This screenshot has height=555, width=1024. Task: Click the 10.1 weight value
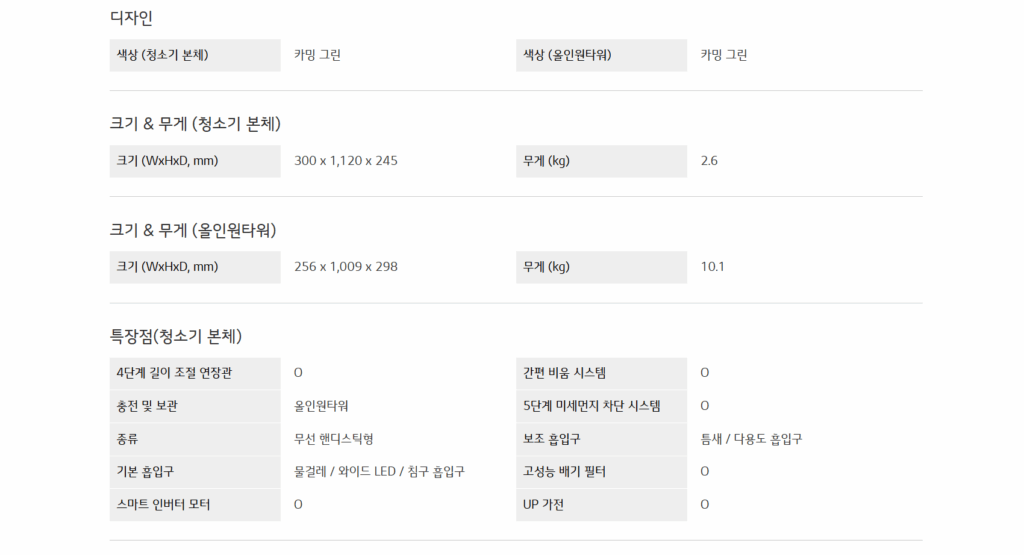click(713, 267)
